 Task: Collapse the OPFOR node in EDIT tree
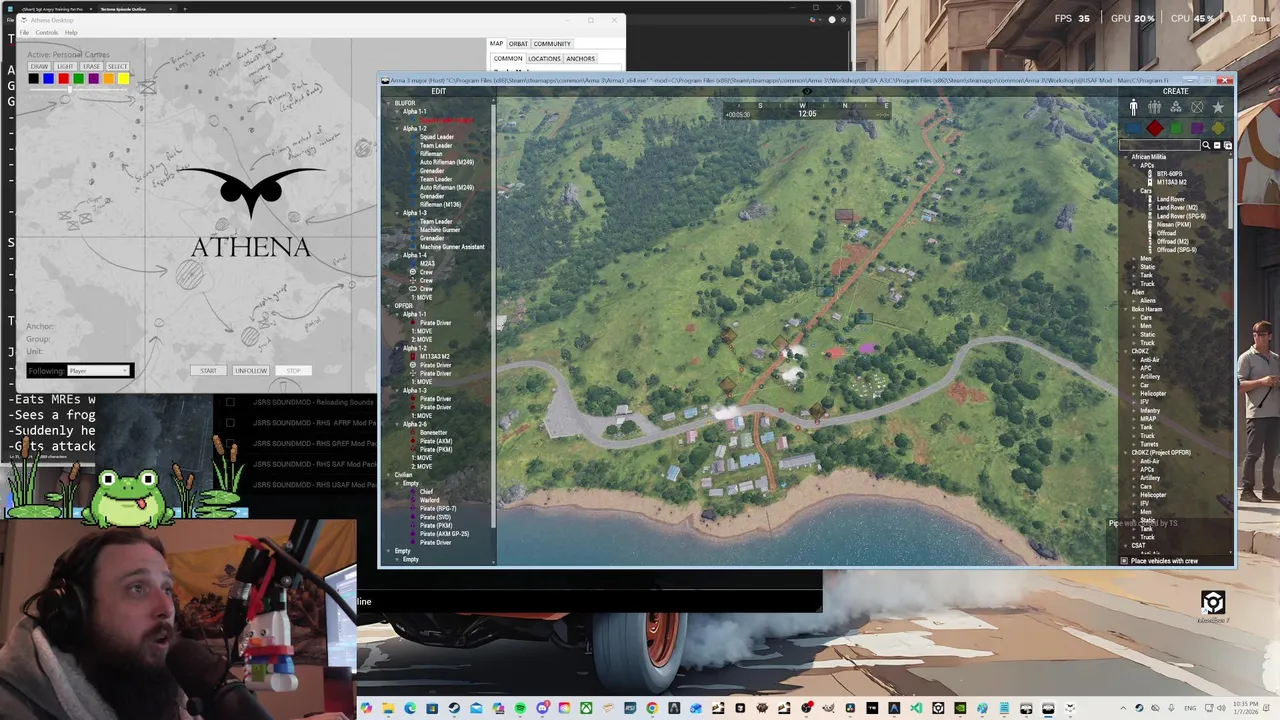click(x=387, y=306)
